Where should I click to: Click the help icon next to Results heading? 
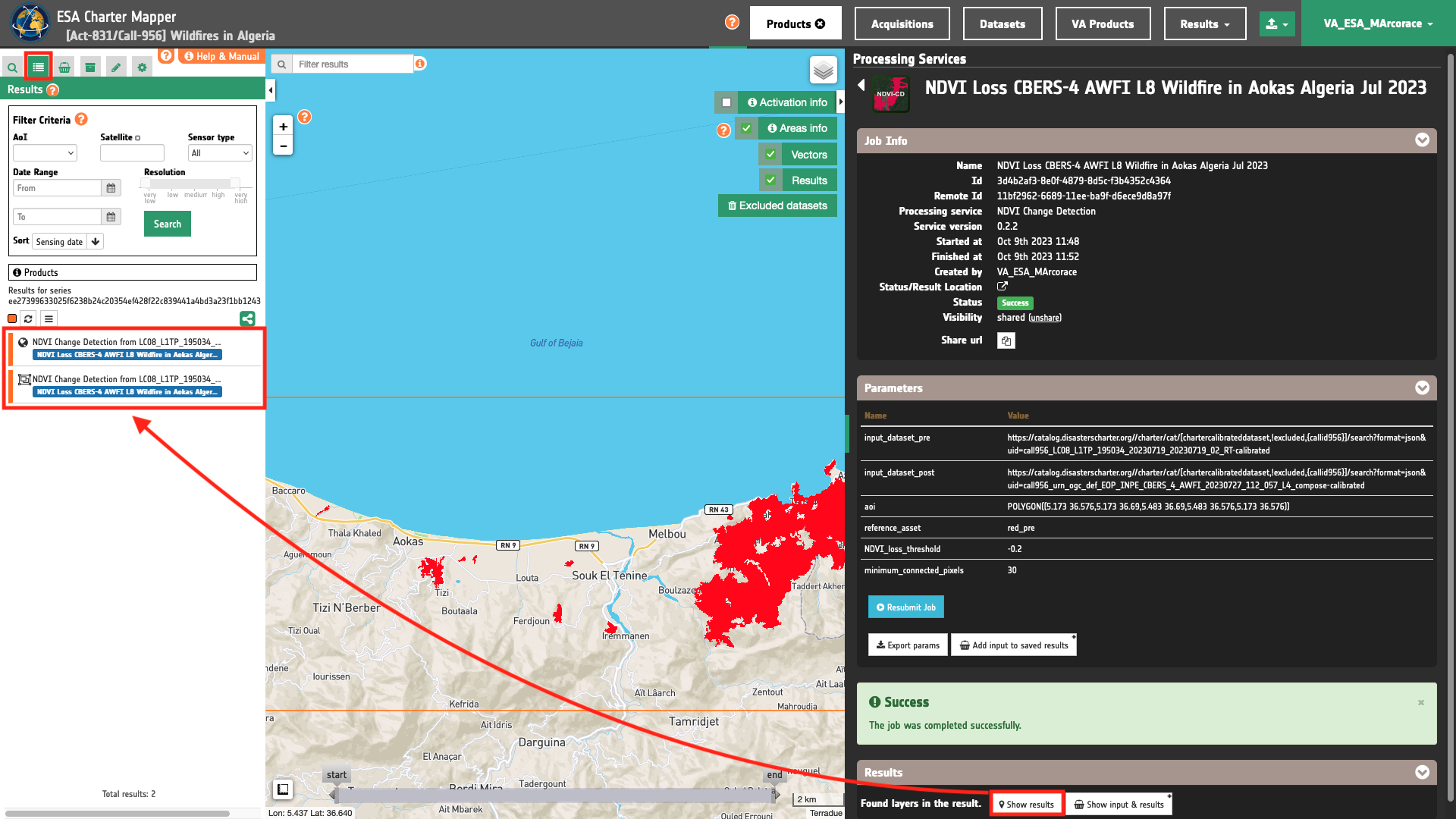coord(52,90)
